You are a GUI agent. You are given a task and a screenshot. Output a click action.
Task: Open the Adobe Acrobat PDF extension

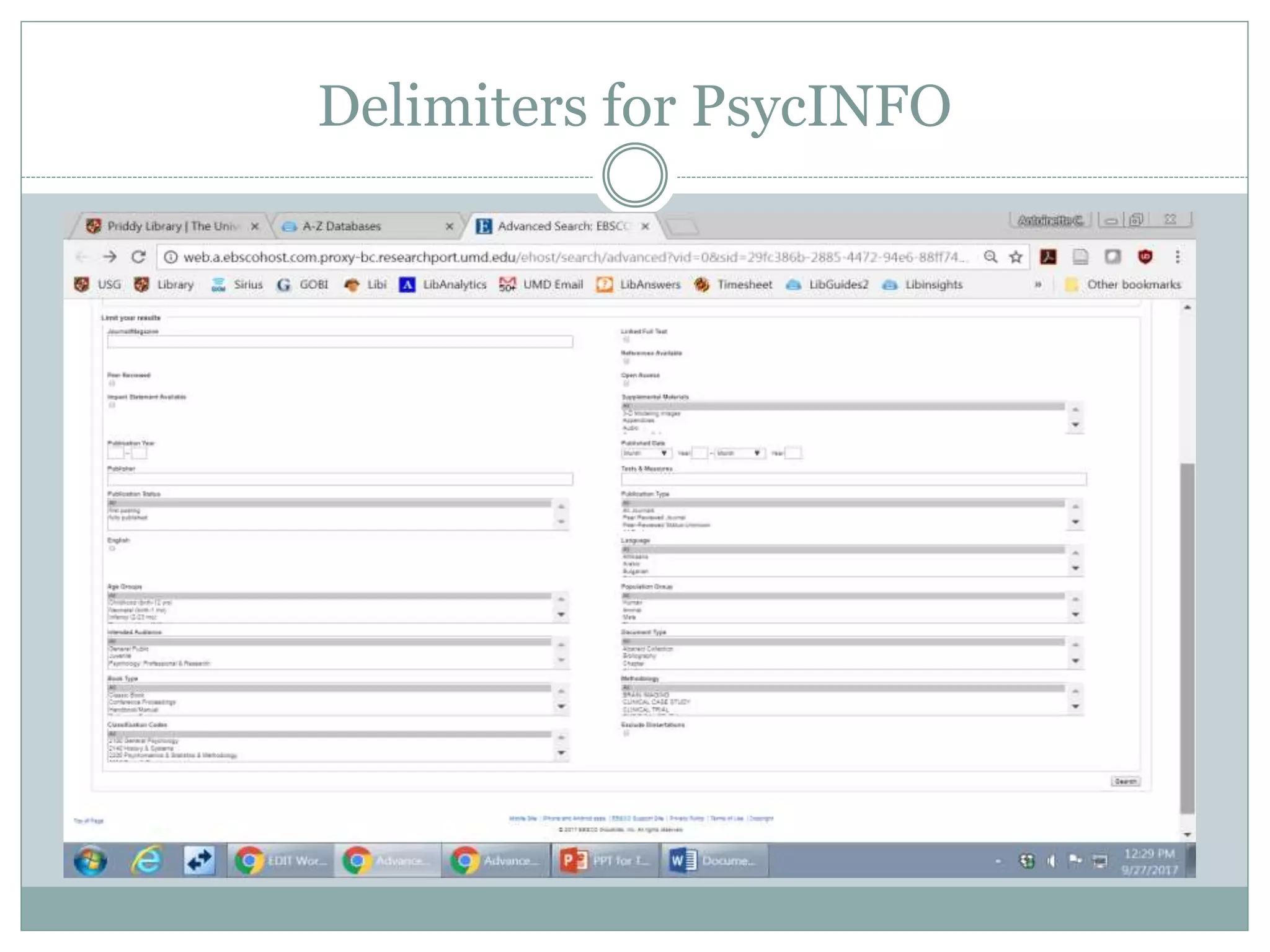pos(1048,257)
